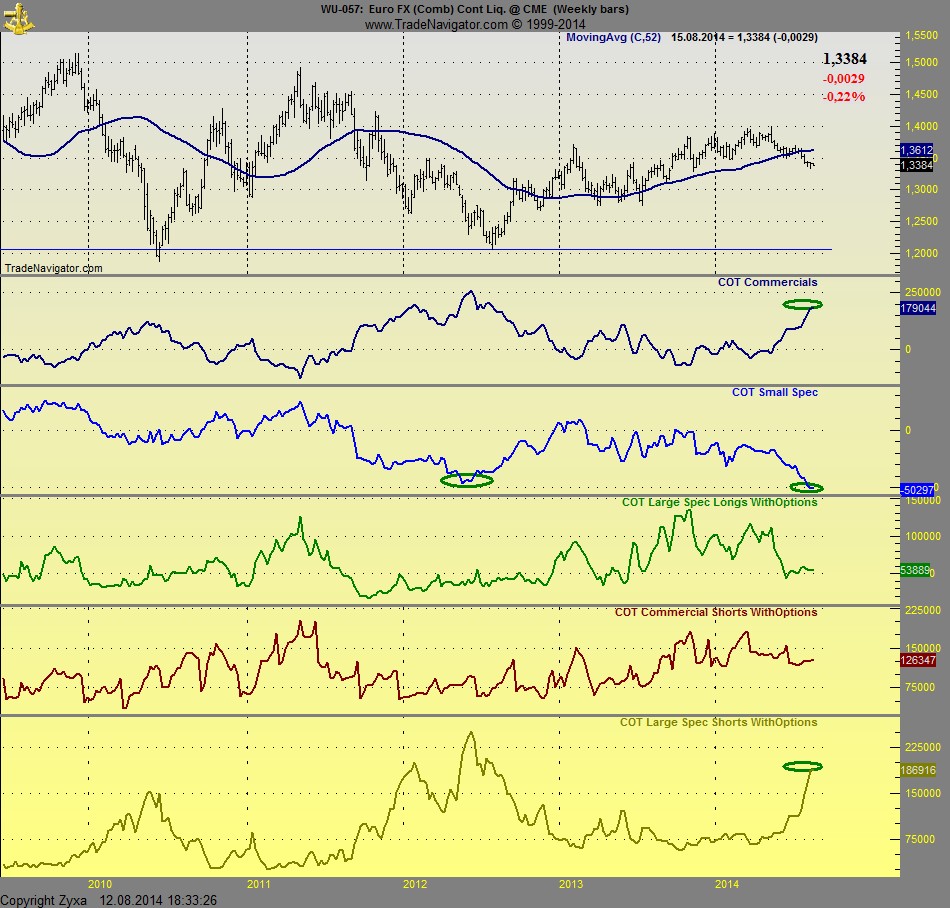Click the '1,5000' price axis label
The height and width of the screenshot is (908, 950).
coord(922,63)
